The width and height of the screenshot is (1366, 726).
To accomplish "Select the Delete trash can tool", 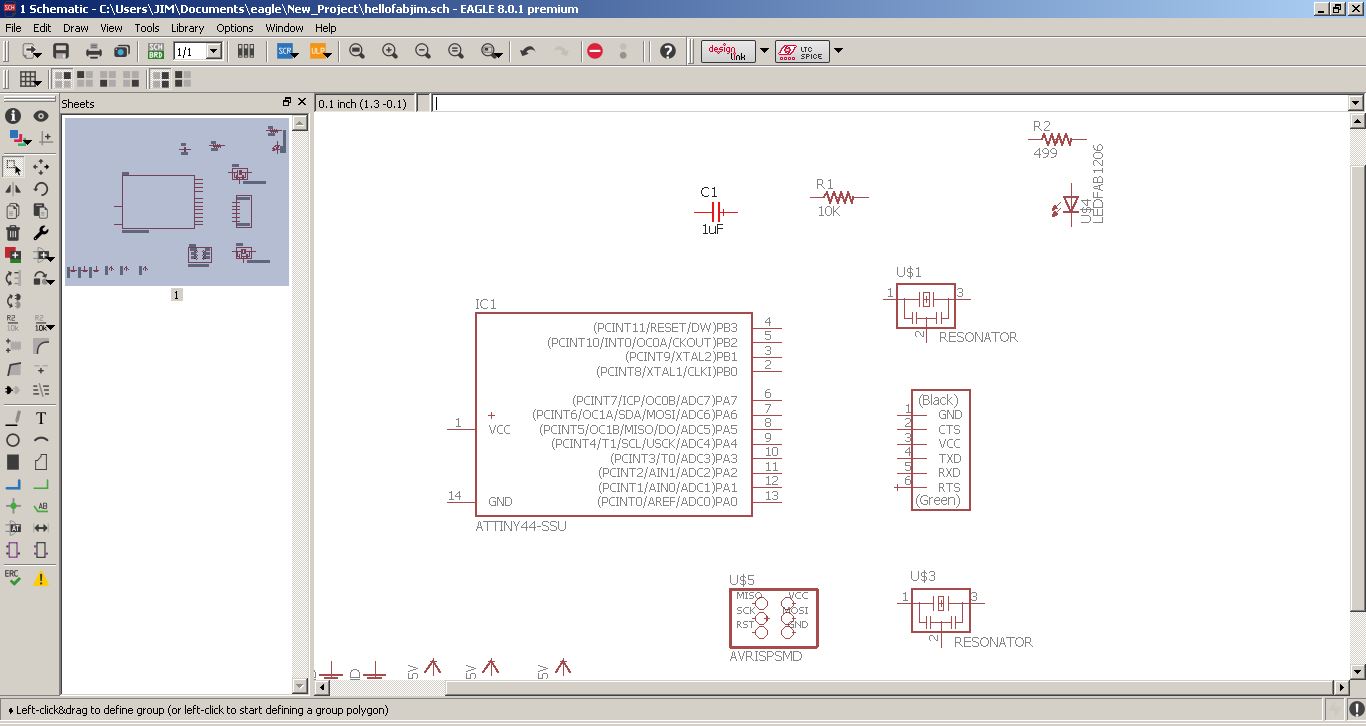I will coord(13,233).
